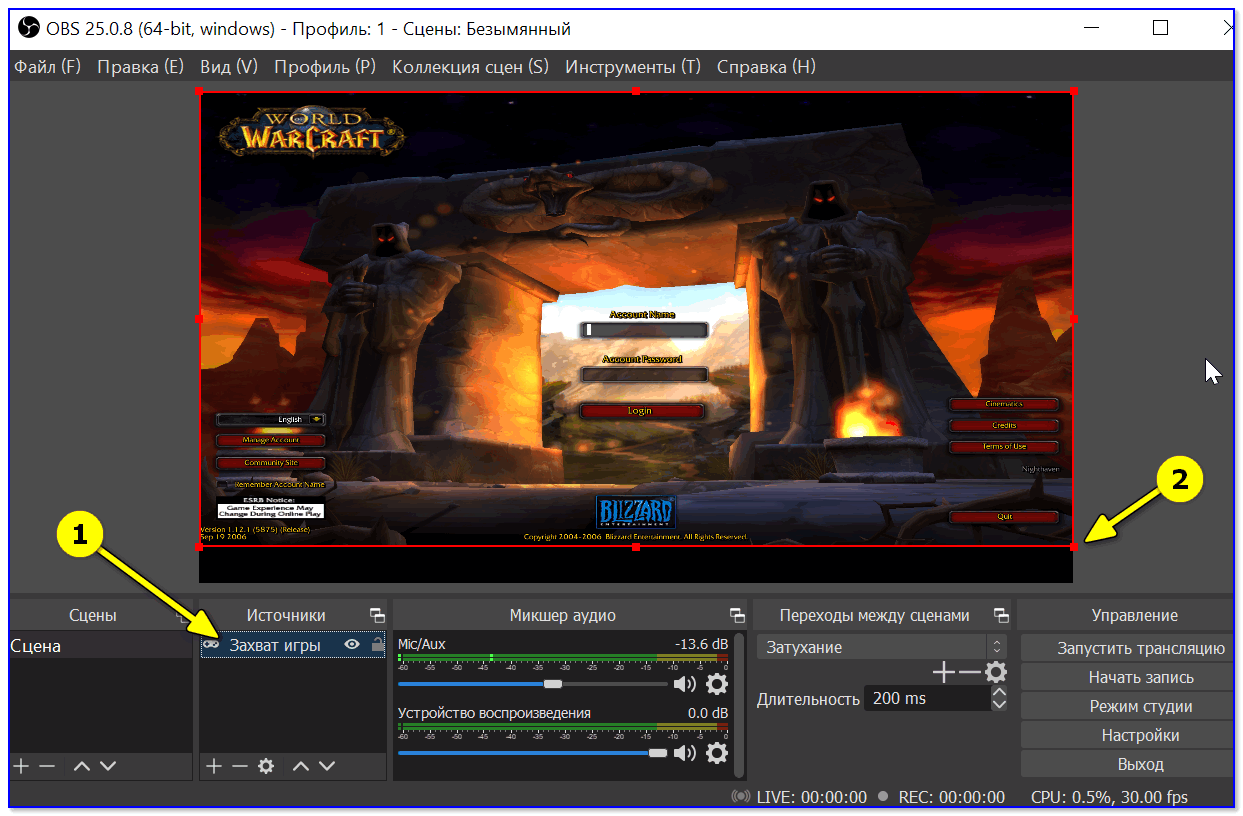Click the audio mixer vertical scrollbar
The image size is (1243, 816).
pyautogui.click(x=740, y=704)
